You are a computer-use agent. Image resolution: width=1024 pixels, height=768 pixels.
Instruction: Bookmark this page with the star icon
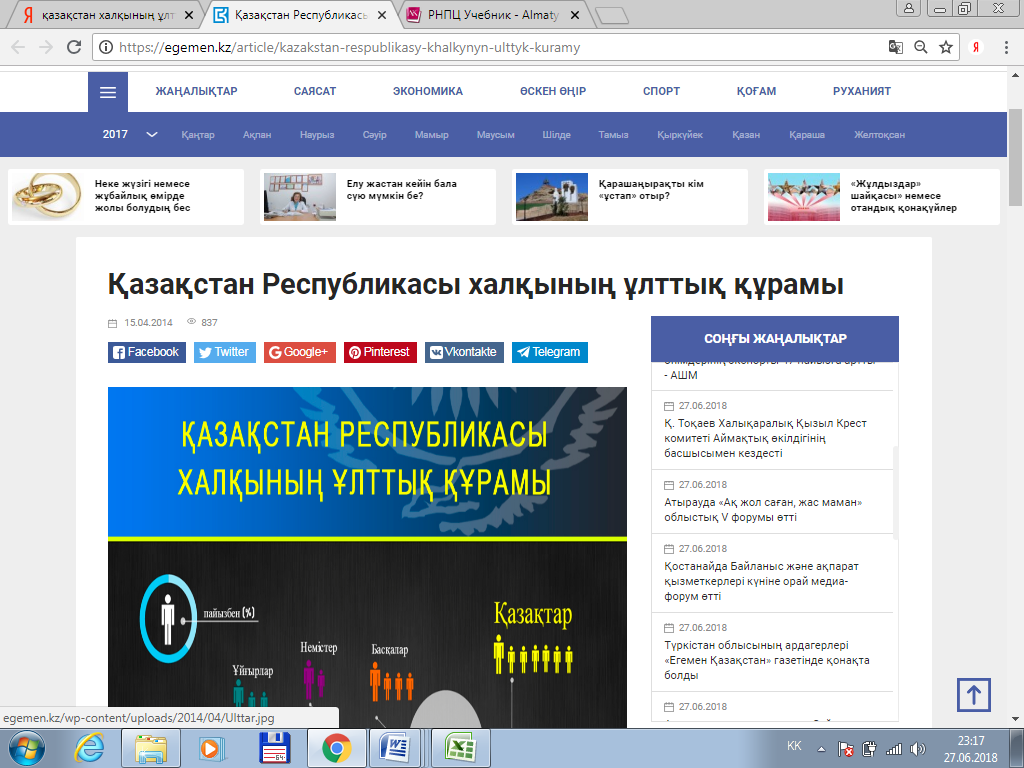946,47
